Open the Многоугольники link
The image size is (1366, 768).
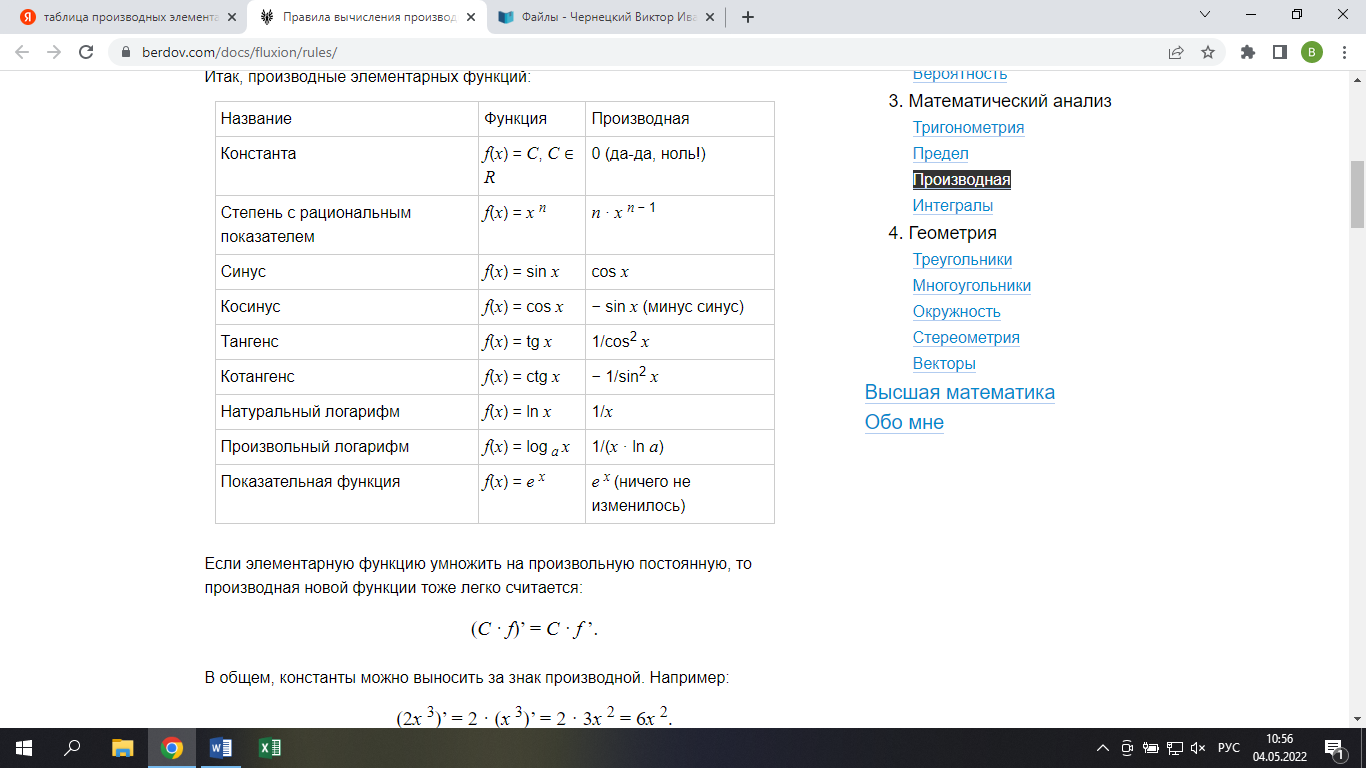(x=971, y=286)
